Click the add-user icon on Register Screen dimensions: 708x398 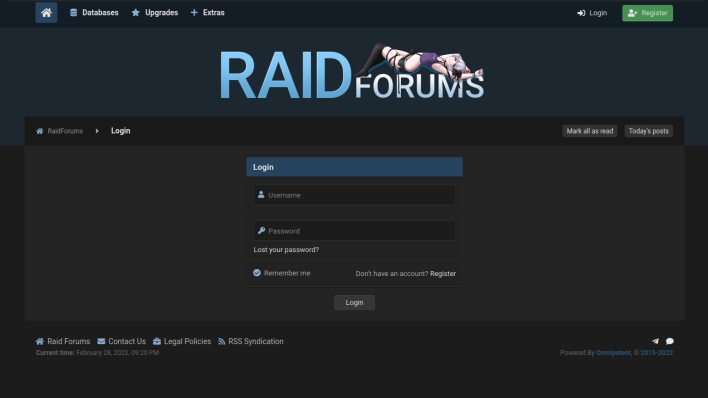click(633, 13)
